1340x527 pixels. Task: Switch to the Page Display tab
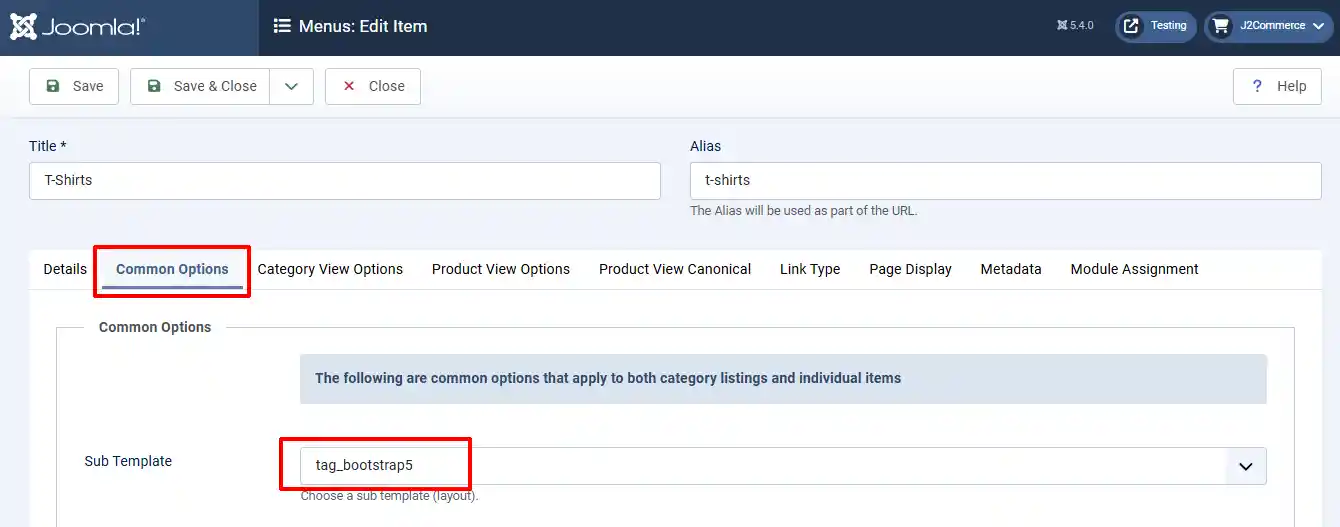[910, 269]
